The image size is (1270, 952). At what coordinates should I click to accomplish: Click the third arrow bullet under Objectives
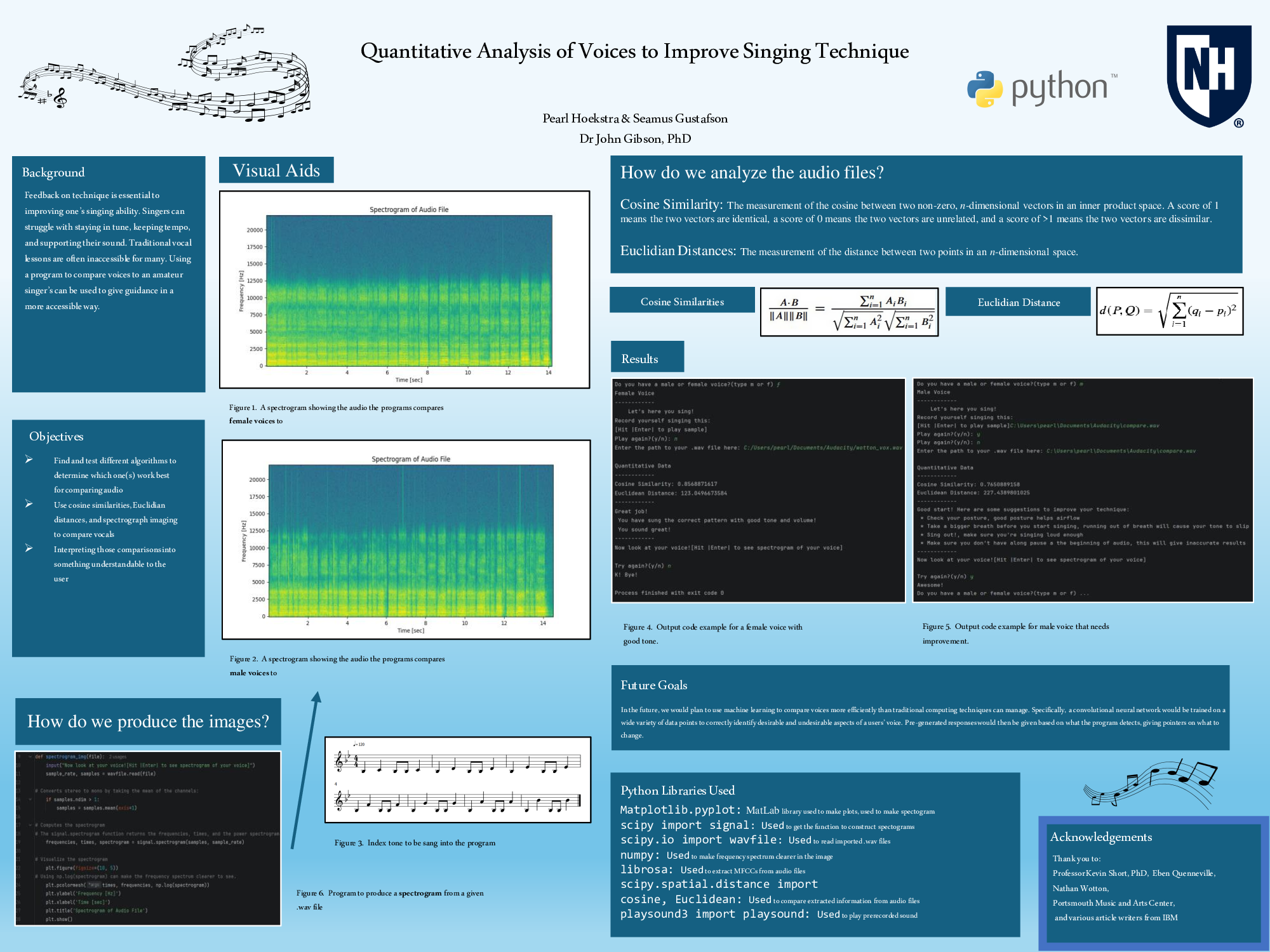pyautogui.click(x=29, y=548)
